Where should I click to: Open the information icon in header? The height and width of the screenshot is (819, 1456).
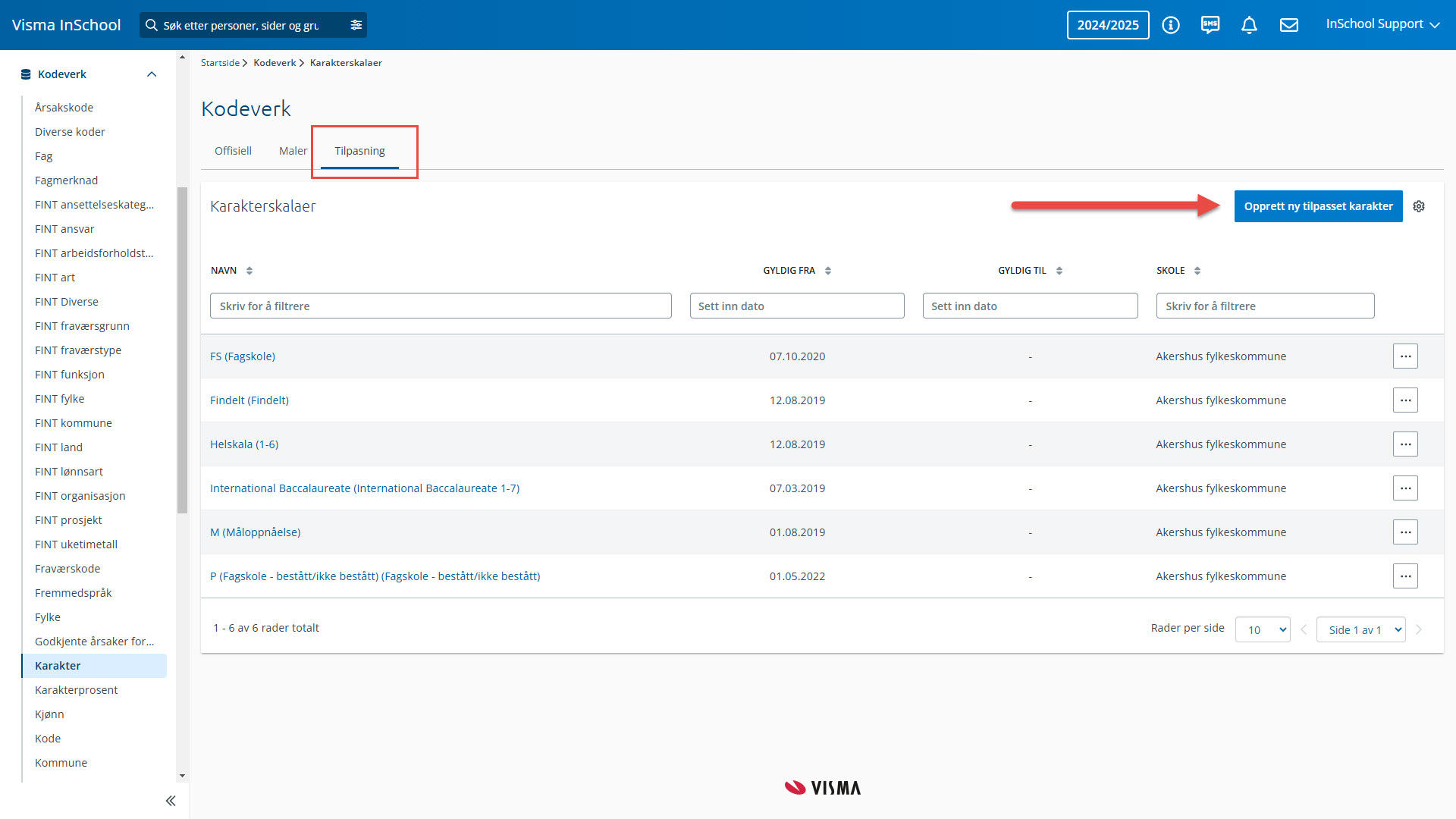point(1171,25)
